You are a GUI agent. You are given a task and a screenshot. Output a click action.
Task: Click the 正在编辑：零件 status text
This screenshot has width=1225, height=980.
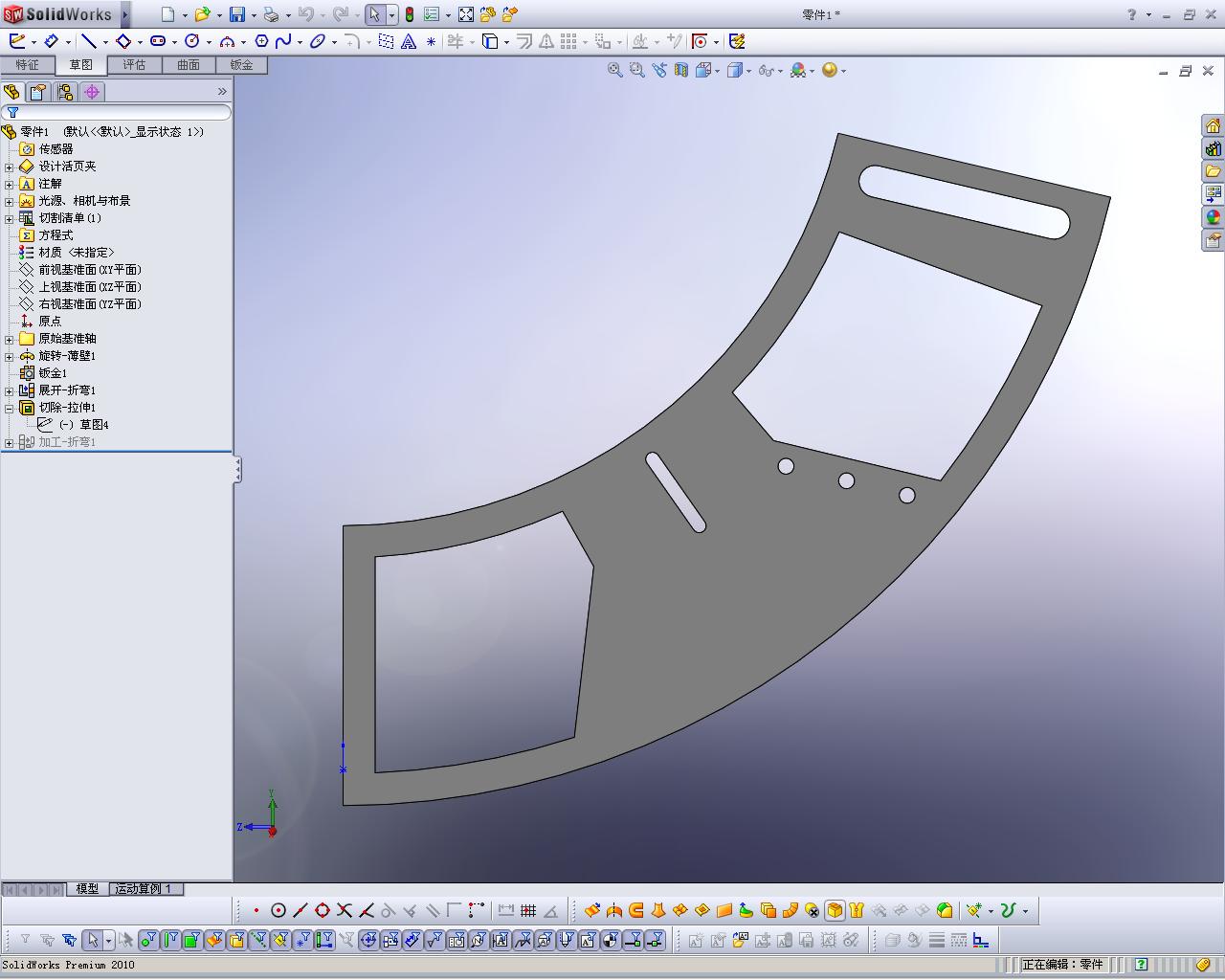pyautogui.click(x=1062, y=965)
